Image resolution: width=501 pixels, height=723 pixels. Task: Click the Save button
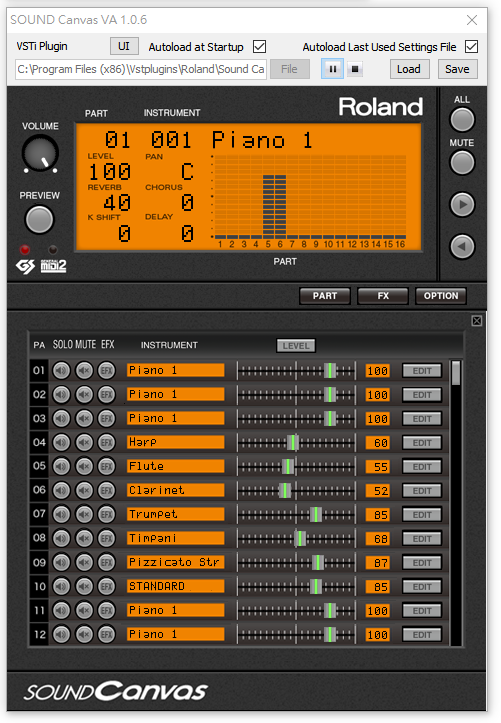click(x=457, y=69)
